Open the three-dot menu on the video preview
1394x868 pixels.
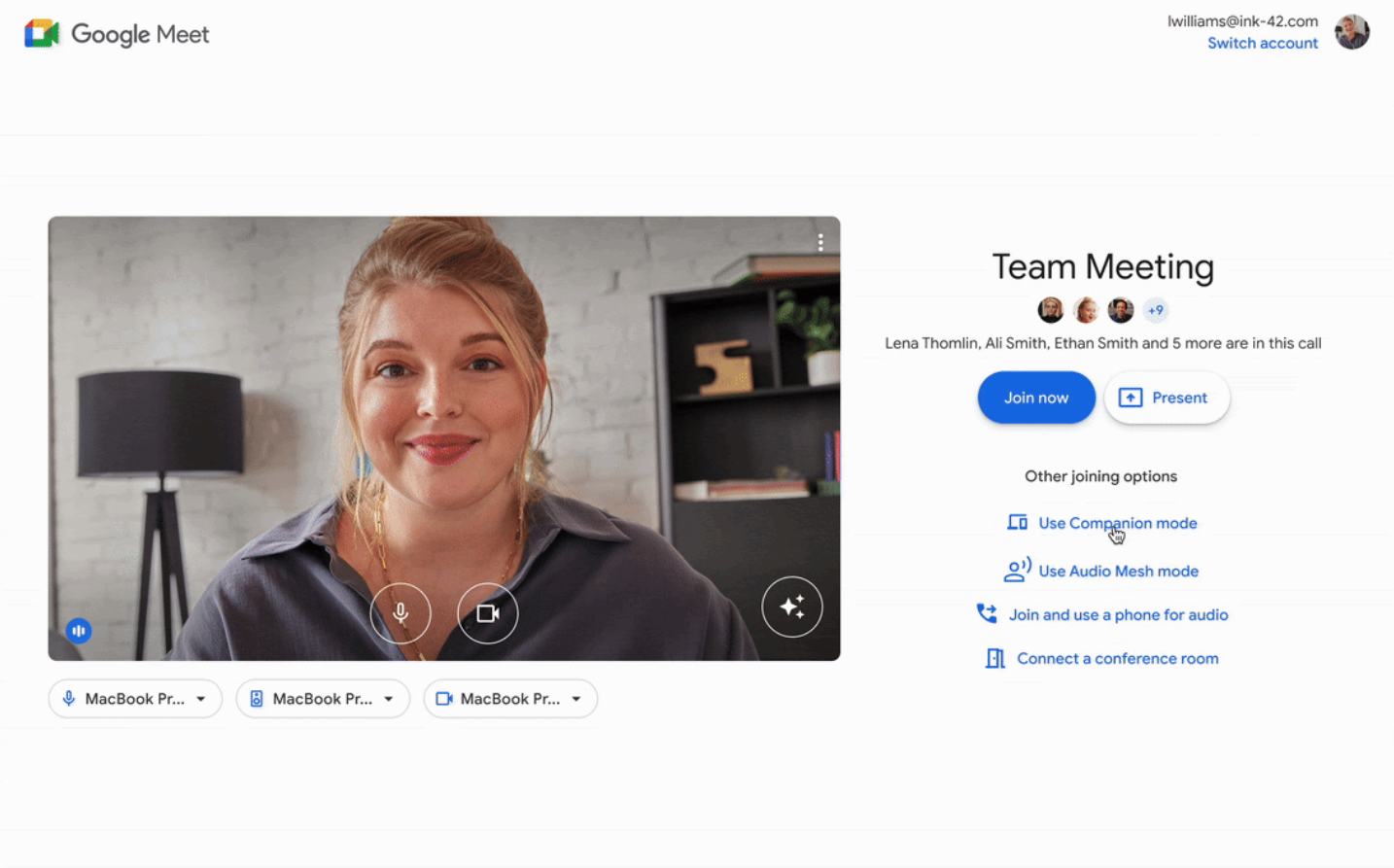(819, 241)
